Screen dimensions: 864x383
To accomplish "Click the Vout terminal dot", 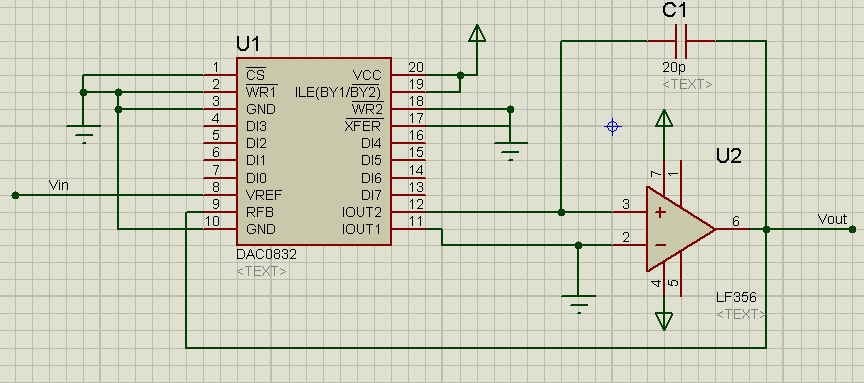I will (x=852, y=229).
